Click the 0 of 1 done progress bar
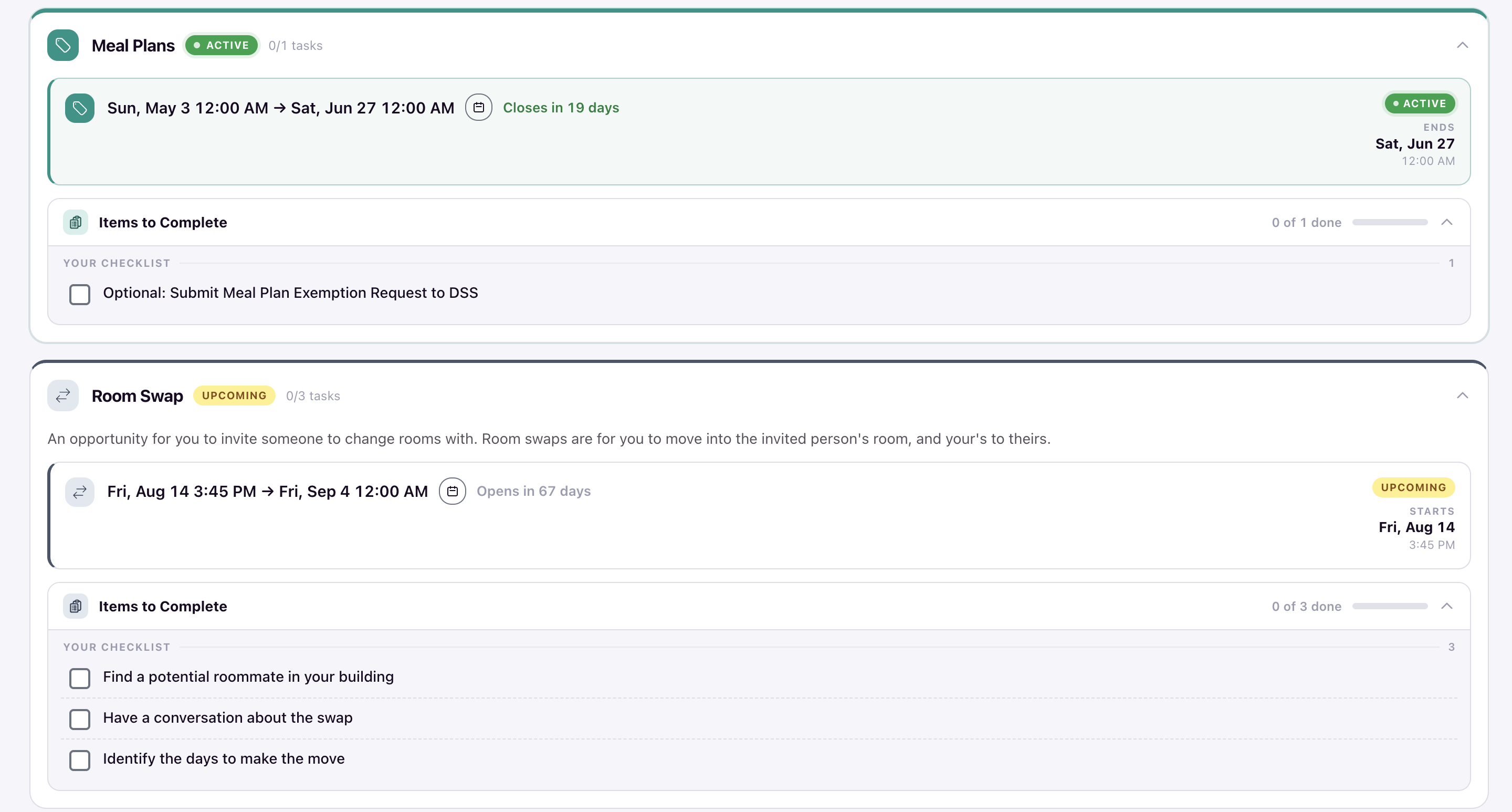 coord(1390,222)
